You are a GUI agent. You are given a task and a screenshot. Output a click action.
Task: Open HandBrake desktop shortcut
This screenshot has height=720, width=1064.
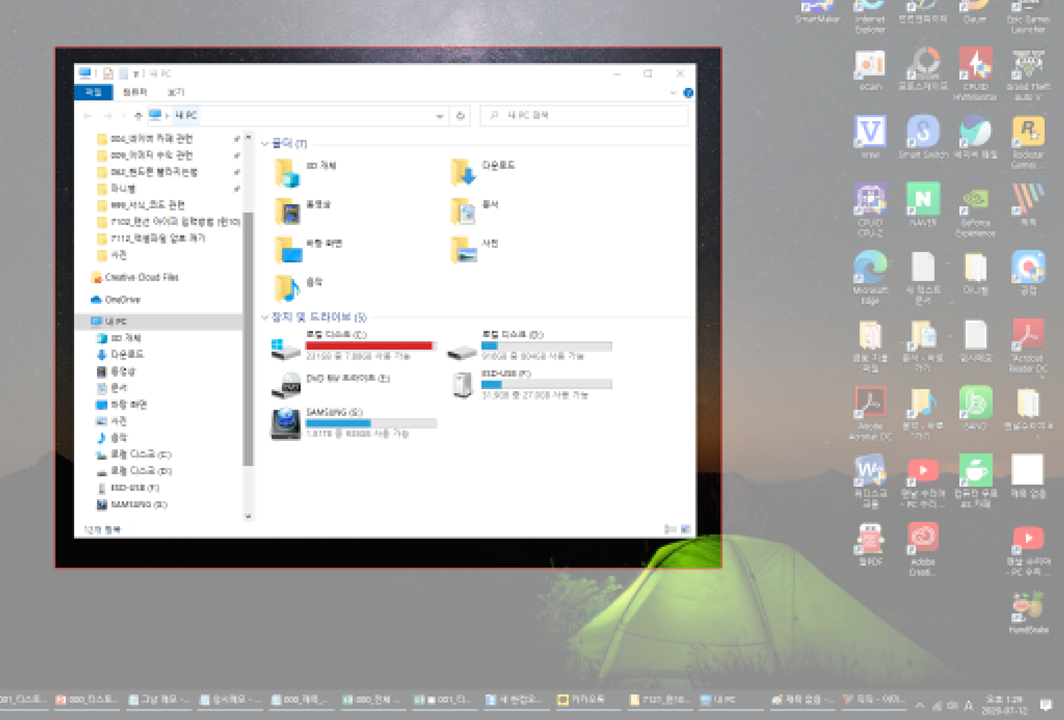pos(1027,612)
